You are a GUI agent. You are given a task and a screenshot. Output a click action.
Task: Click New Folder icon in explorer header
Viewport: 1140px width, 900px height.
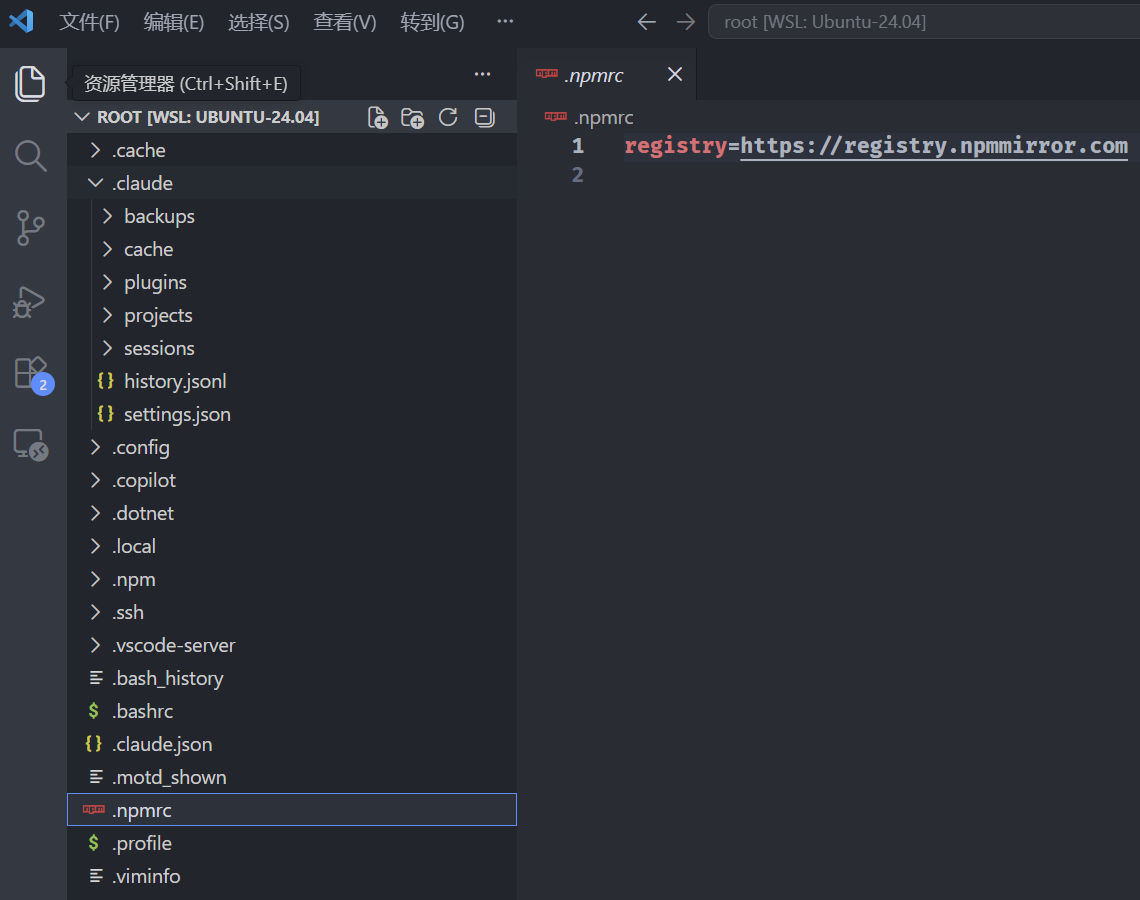412,118
